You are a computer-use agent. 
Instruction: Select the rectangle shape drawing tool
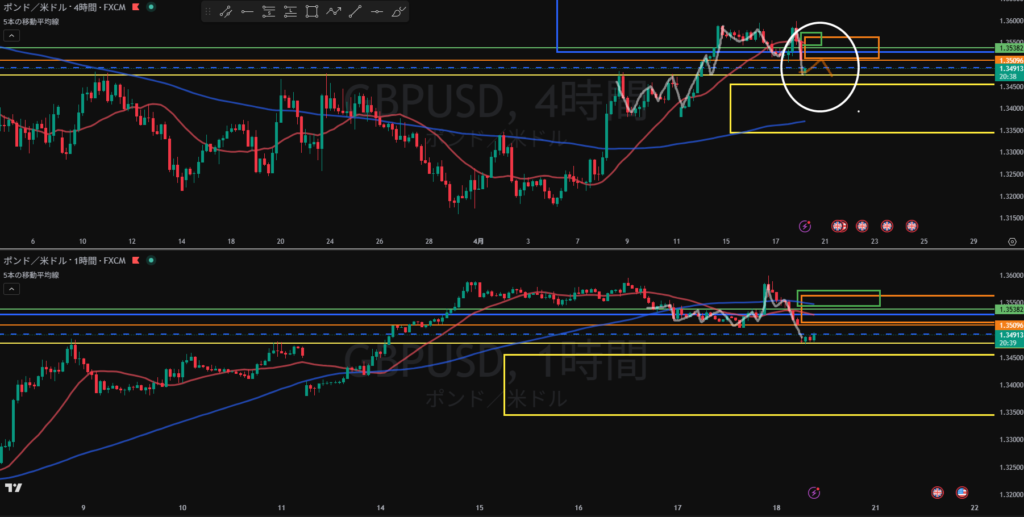312,12
